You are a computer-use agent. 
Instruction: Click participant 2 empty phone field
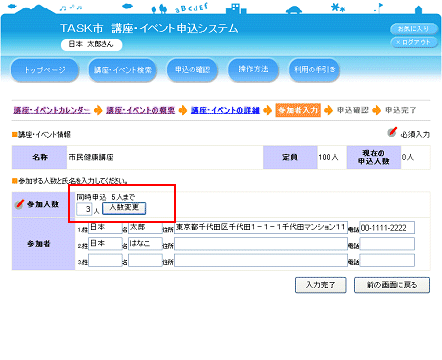(x=387, y=244)
